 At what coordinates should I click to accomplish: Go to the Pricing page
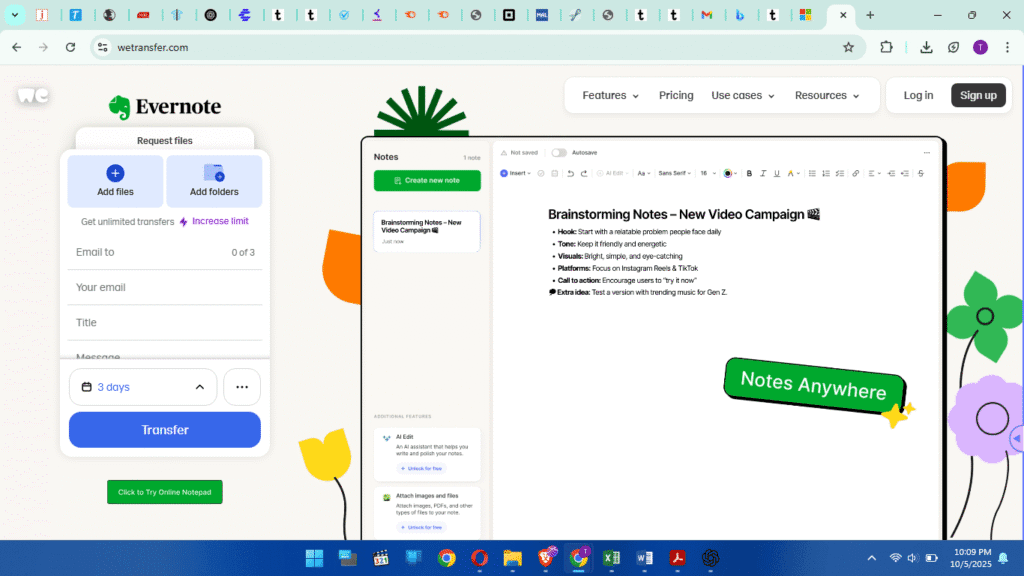point(676,95)
